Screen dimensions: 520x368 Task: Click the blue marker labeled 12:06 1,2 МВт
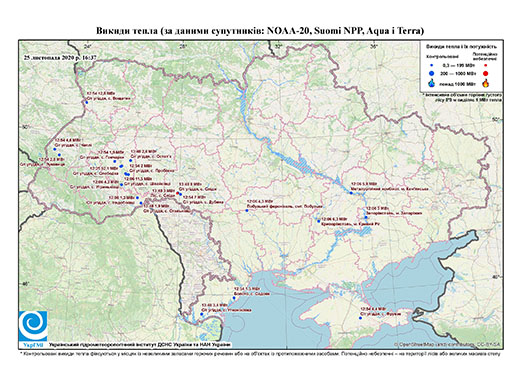pos(137,198)
